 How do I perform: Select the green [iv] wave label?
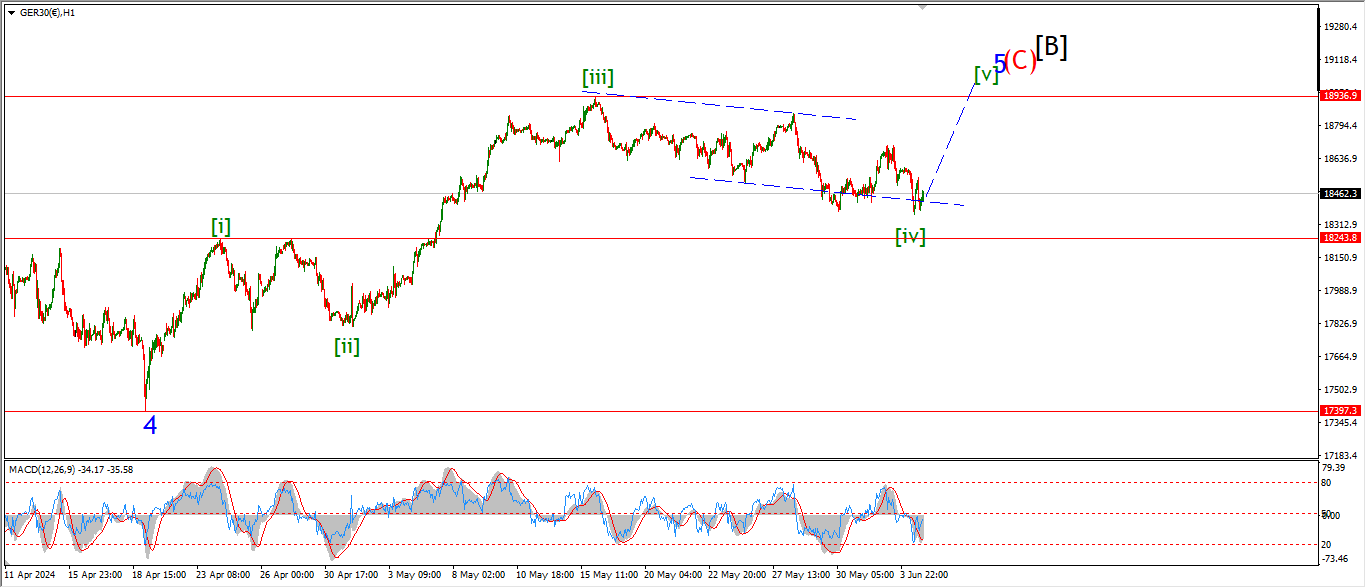(910, 237)
